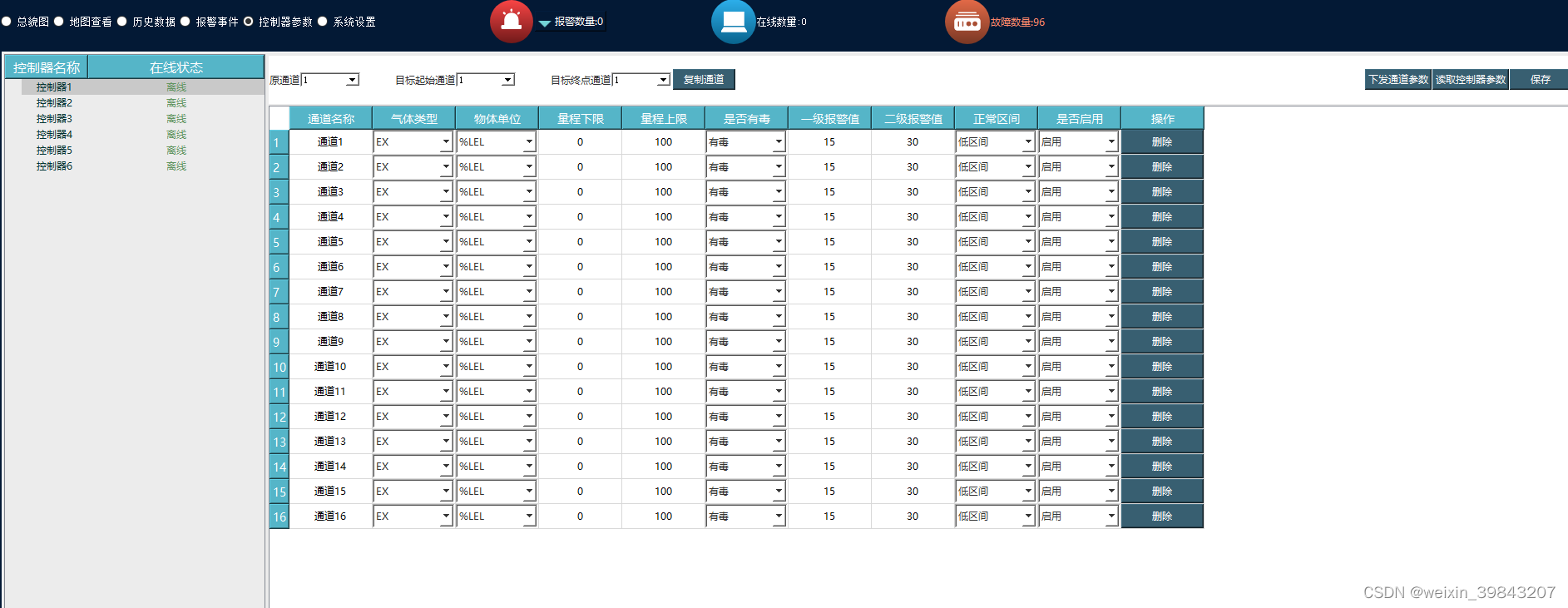Open the 是否启用 dropdown for 通道16
This screenshot has height=608, width=1568.
pos(1078,517)
